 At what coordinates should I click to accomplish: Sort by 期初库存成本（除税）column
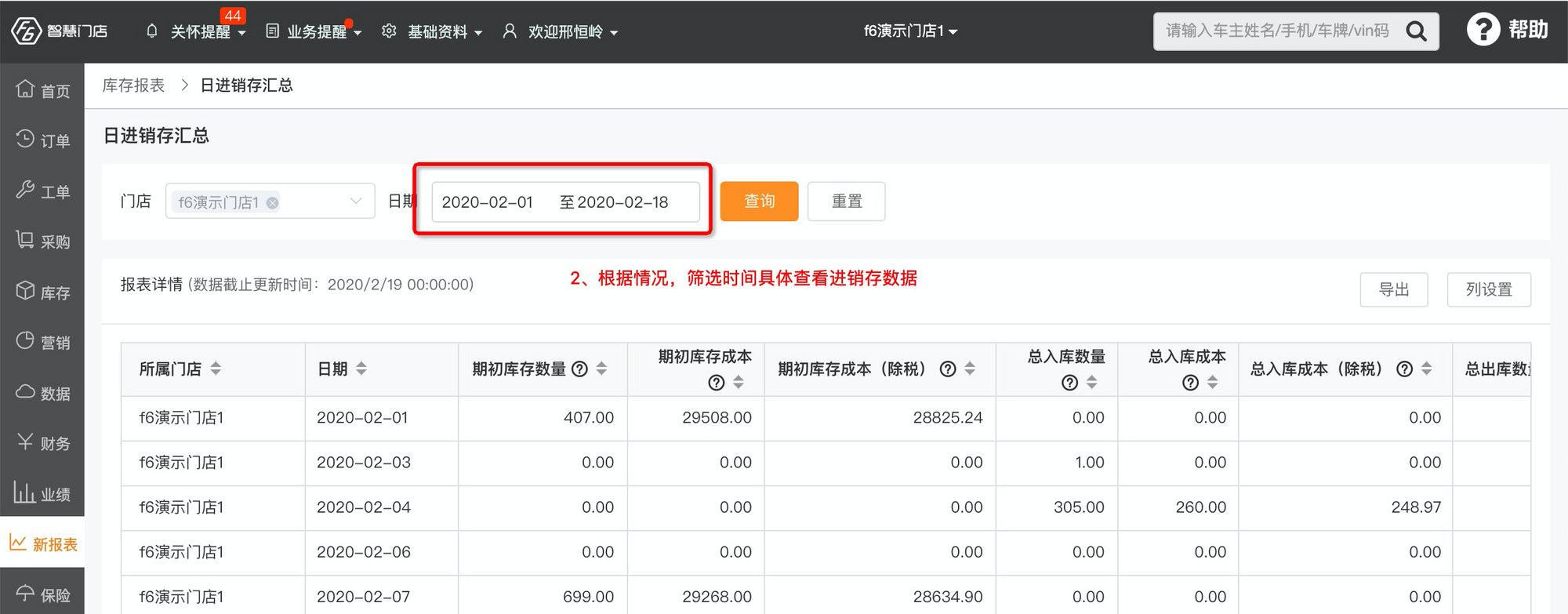970,369
